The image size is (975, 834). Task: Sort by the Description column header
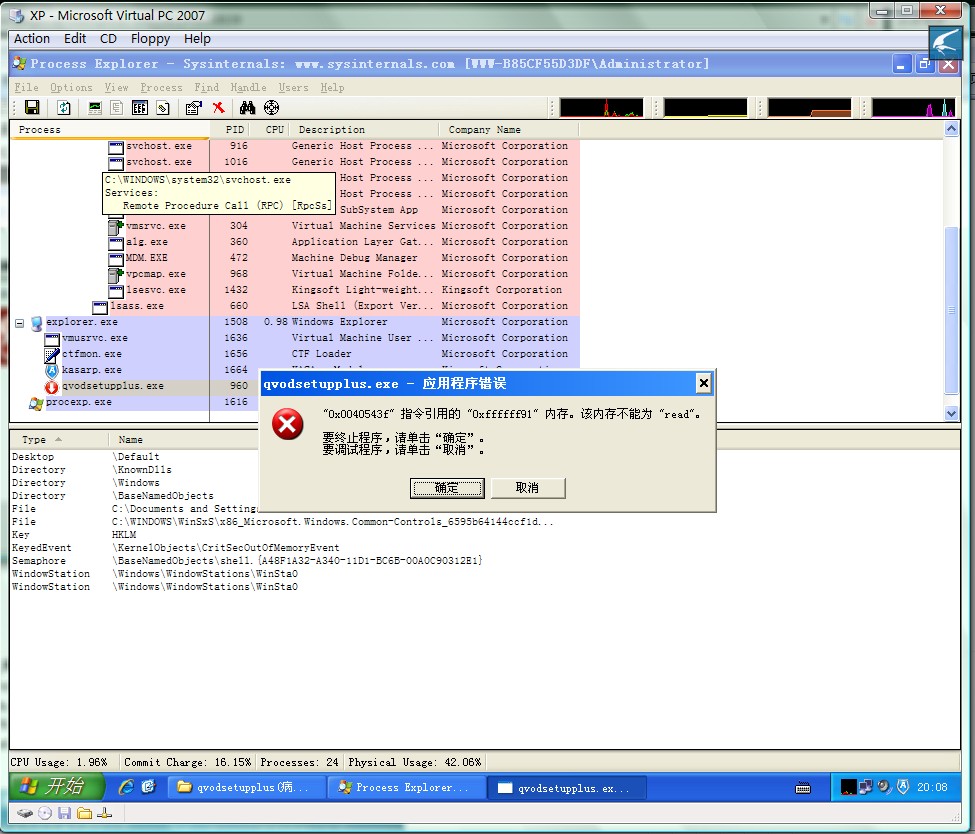pyautogui.click(x=364, y=129)
